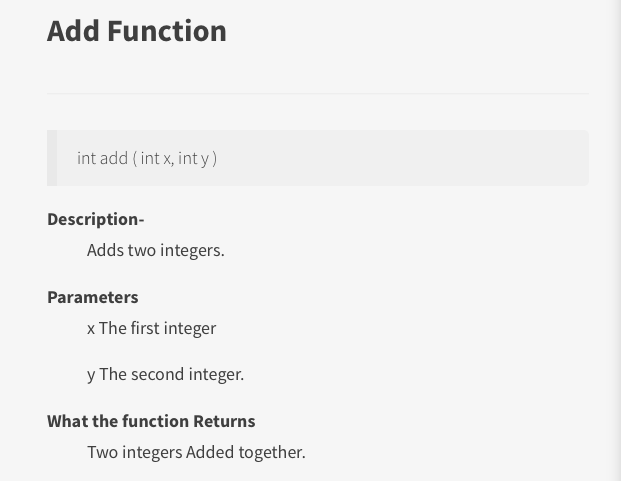Click the "add" function name in signature

[114, 158]
